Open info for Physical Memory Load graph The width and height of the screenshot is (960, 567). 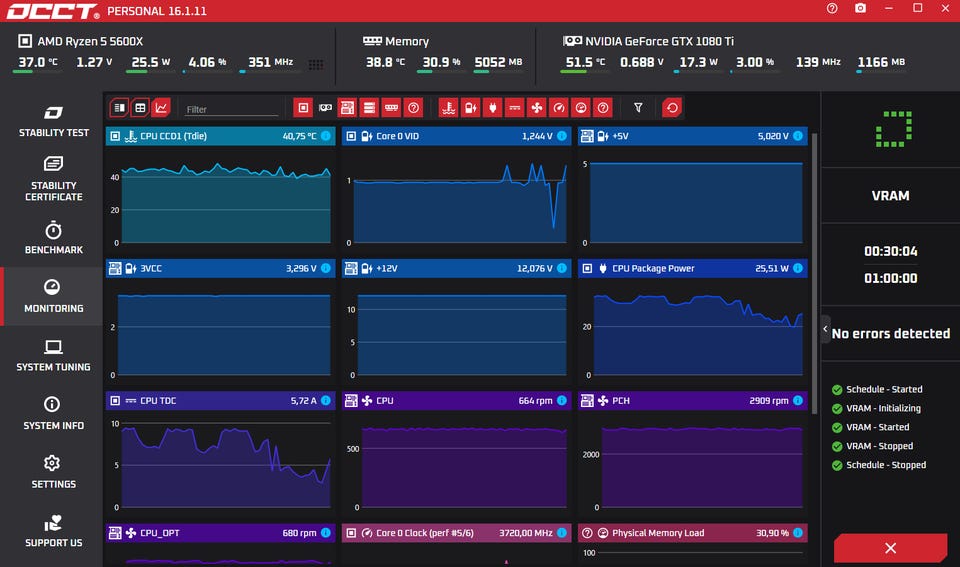tap(798, 533)
